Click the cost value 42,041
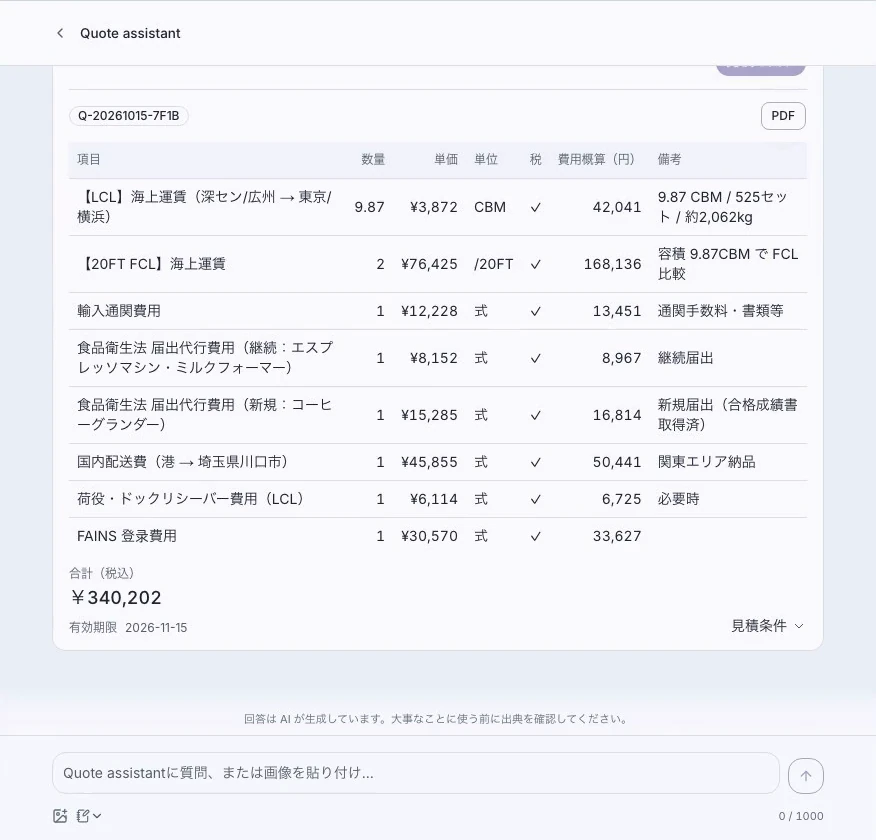 click(617, 207)
